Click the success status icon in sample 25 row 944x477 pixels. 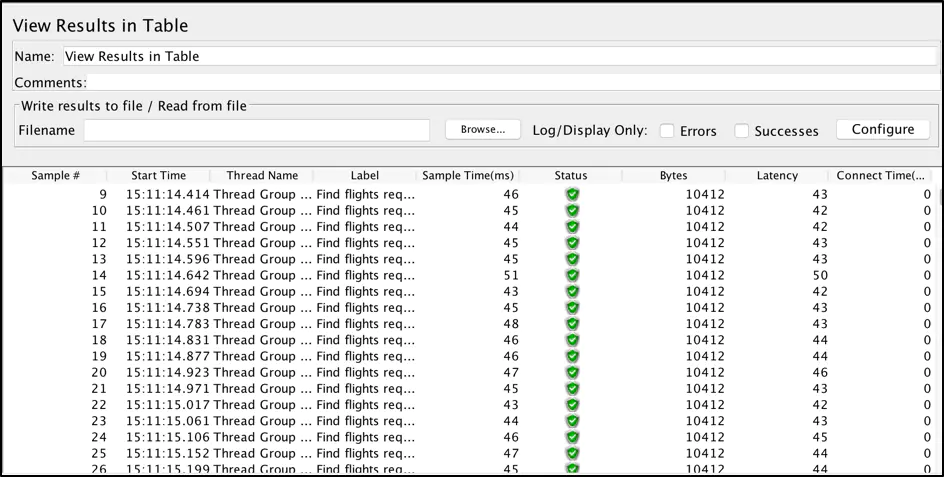[573, 454]
